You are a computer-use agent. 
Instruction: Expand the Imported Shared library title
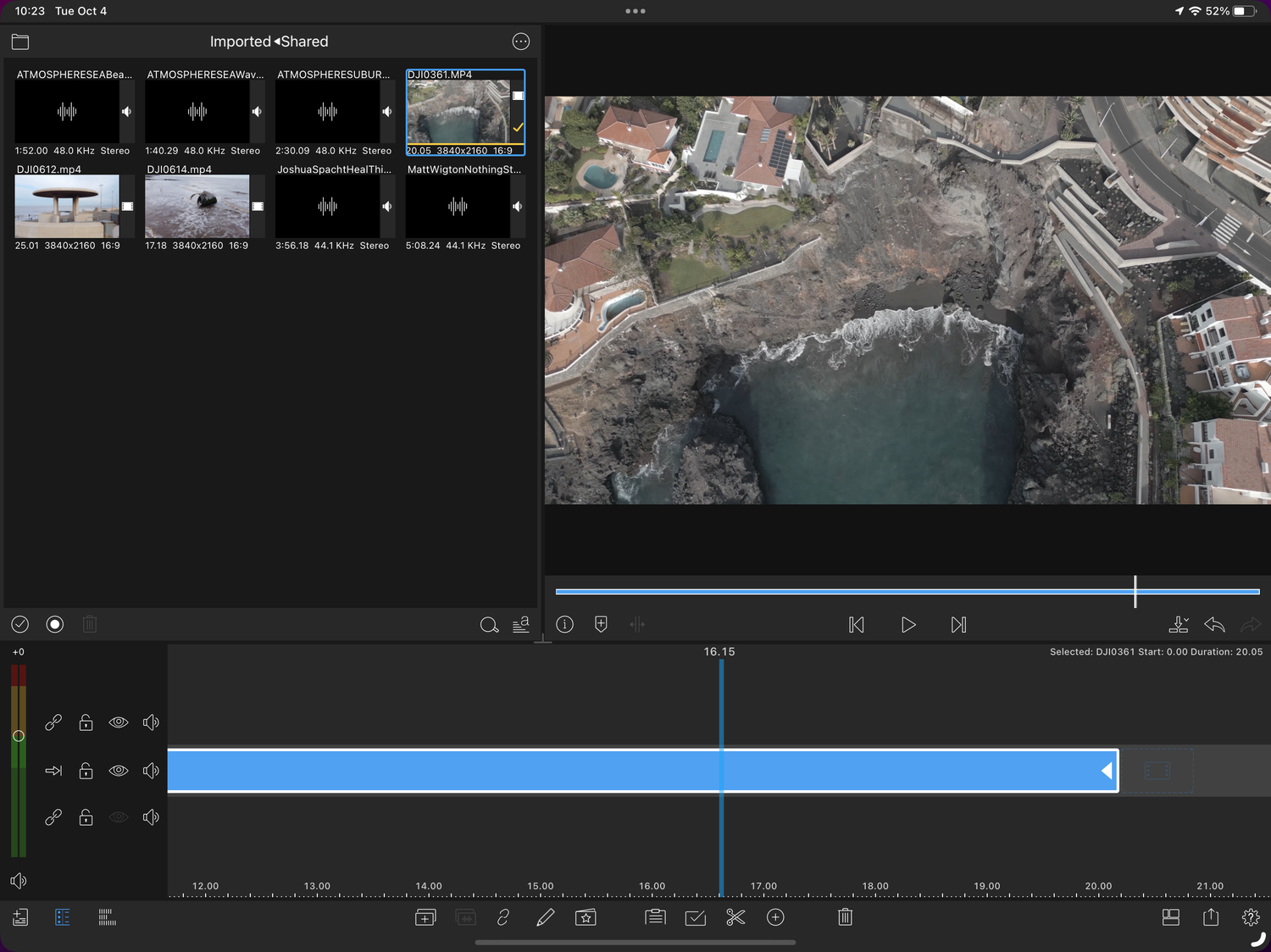269,42
